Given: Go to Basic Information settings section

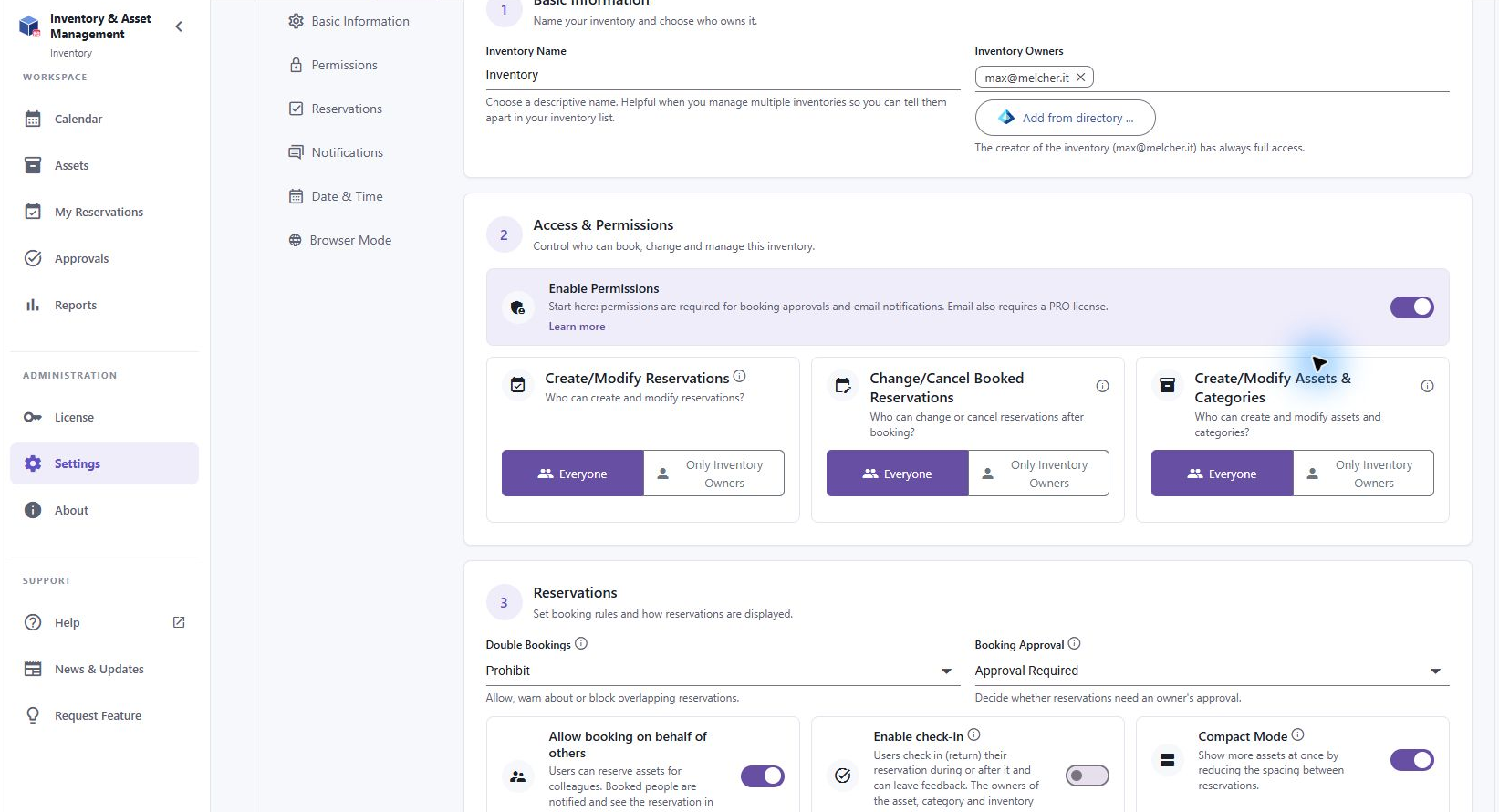Looking at the screenshot, I should point(349,21).
